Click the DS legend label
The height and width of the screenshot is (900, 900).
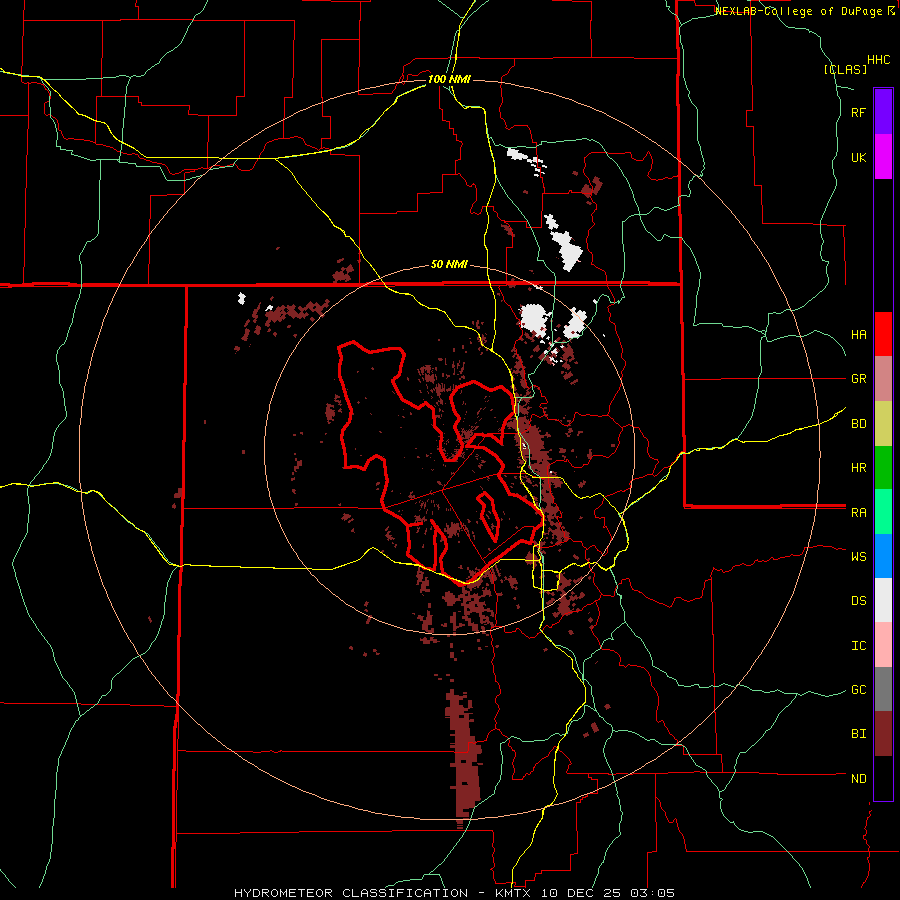point(858,601)
